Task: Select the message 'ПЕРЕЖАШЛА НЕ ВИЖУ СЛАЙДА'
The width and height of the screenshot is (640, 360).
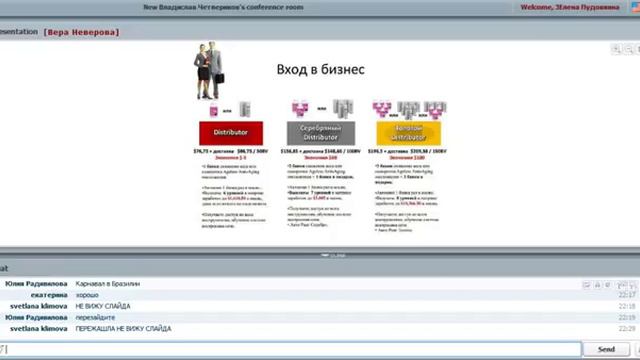Action: point(123,329)
